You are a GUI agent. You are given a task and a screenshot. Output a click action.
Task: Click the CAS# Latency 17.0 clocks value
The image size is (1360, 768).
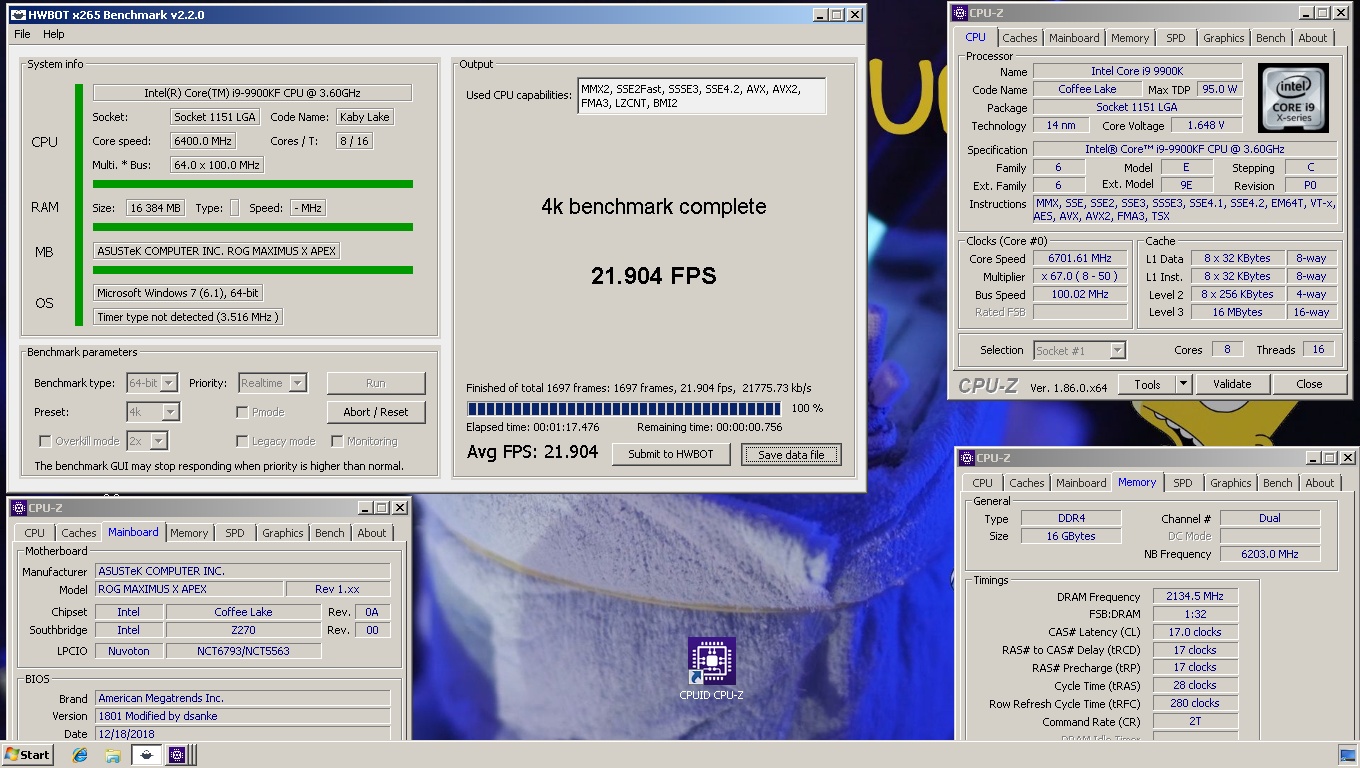1195,632
